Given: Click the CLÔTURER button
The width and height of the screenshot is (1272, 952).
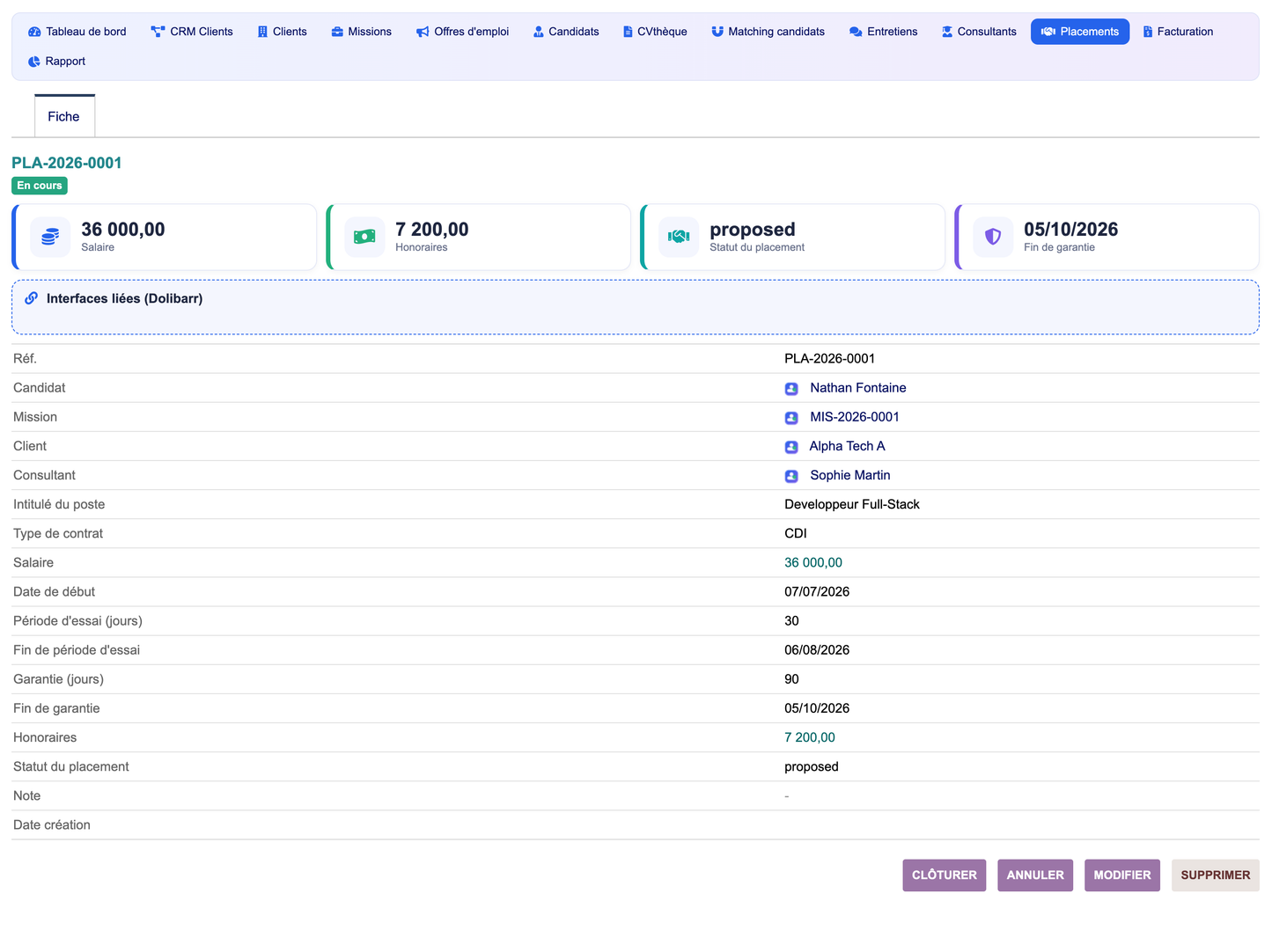Looking at the screenshot, I should click(x=945, y=875).
